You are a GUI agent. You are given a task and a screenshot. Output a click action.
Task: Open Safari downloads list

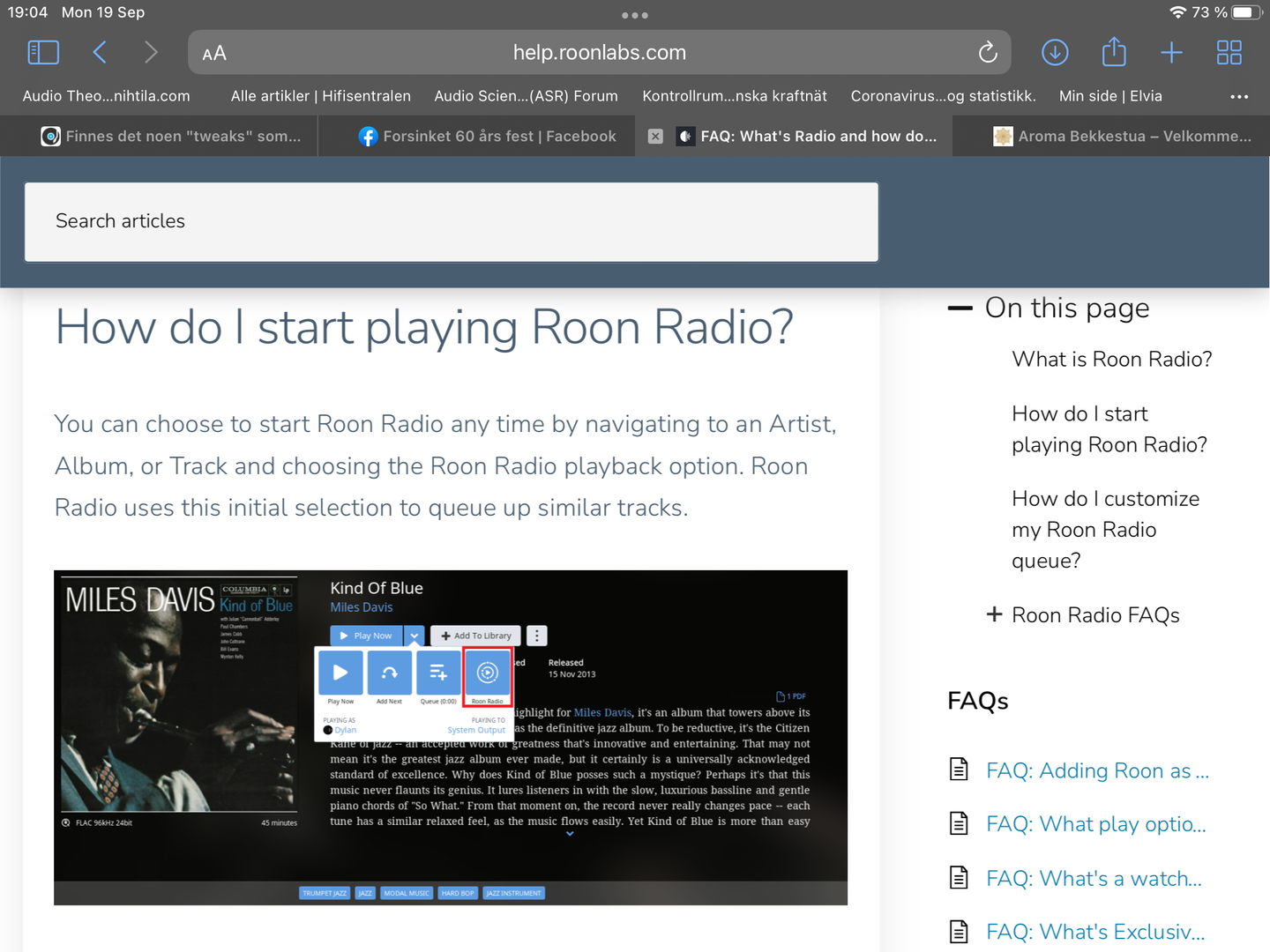1055,53
